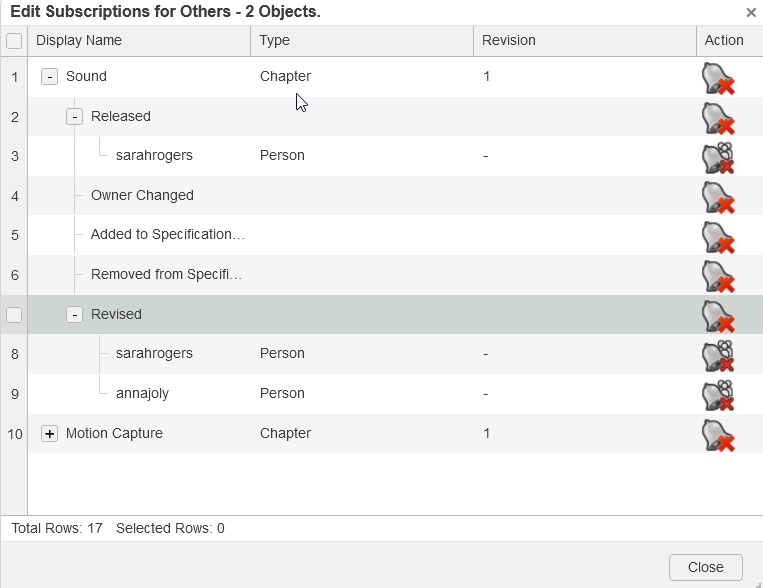Collapse the Released event node

74,117
